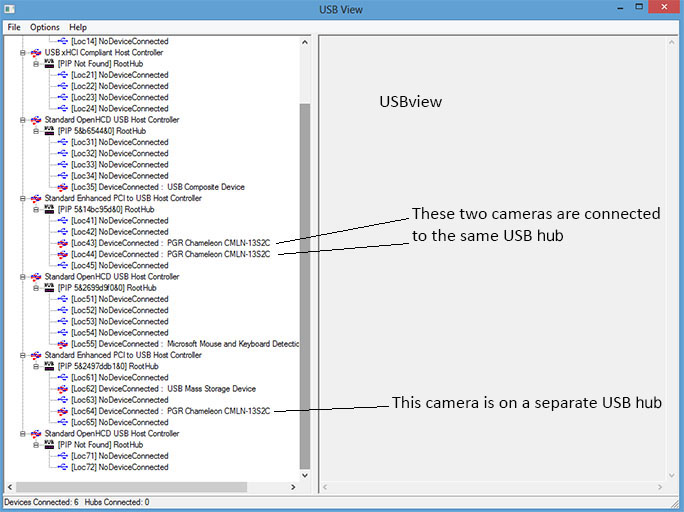Image resolution: width=684 pixels, height=512 pixels.
Task: Click the USB icon beside Loc62 Mass Storage
Action: point(63,389)
